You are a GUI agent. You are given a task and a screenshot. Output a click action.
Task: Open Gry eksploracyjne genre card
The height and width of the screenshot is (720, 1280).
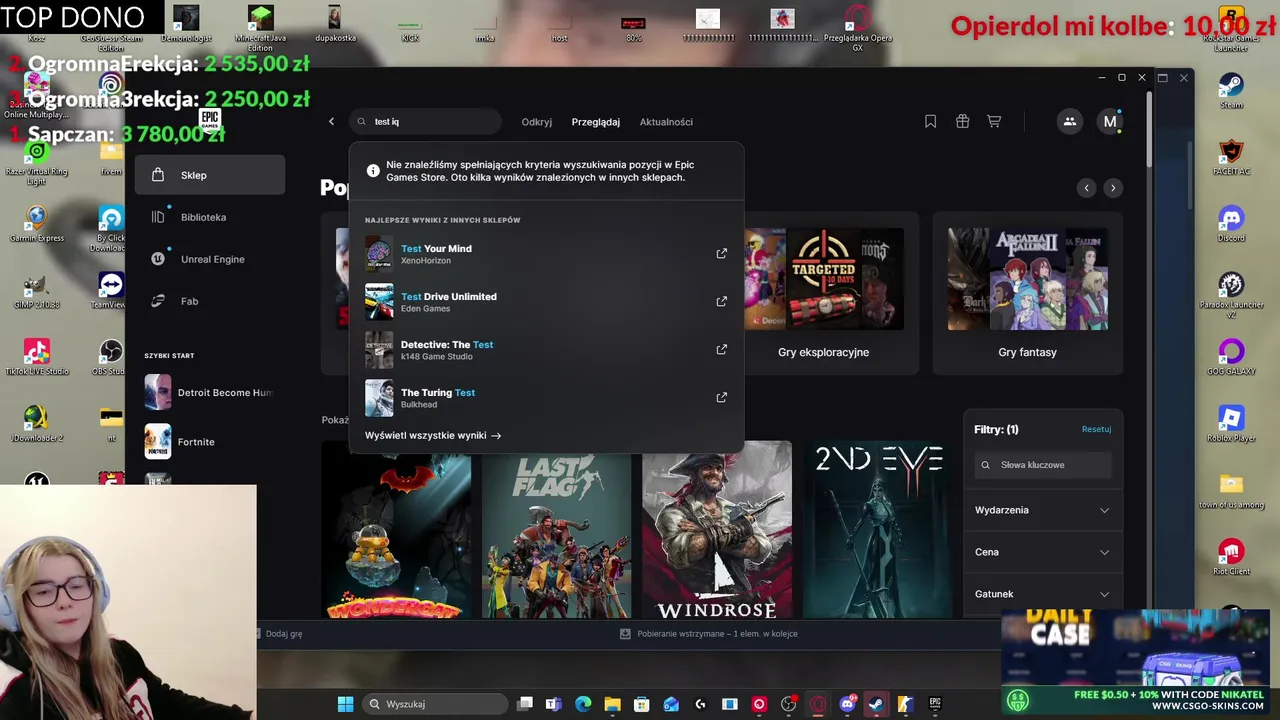[823, 293]
